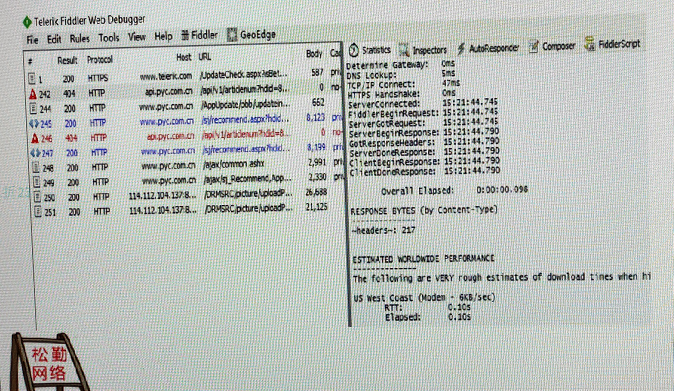The image size is (674, 391).
Task: Click the US West Coast modem line
Action: [424, 297]
